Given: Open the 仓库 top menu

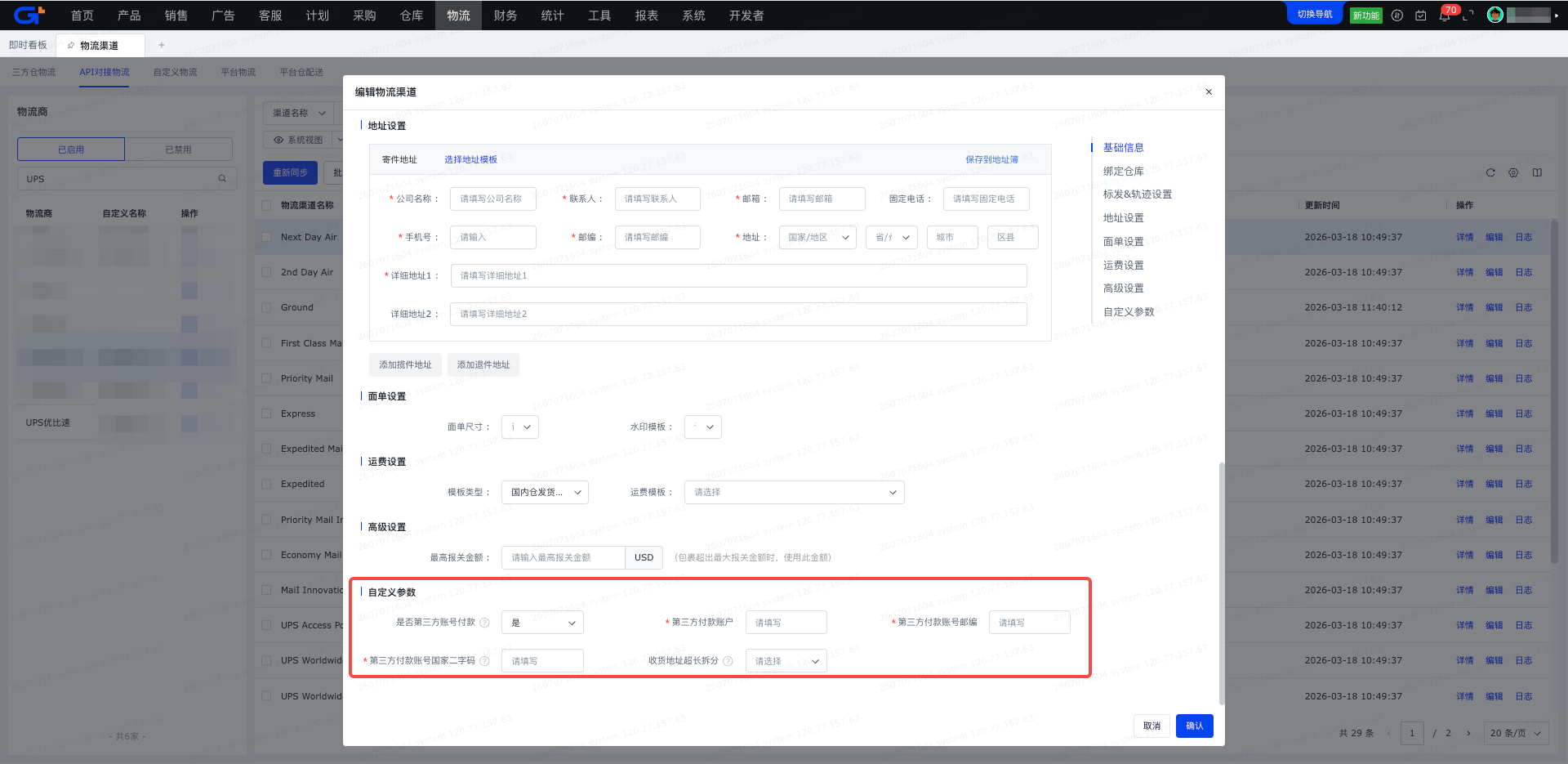Looking at the screenshot, I should pos(412,16).
